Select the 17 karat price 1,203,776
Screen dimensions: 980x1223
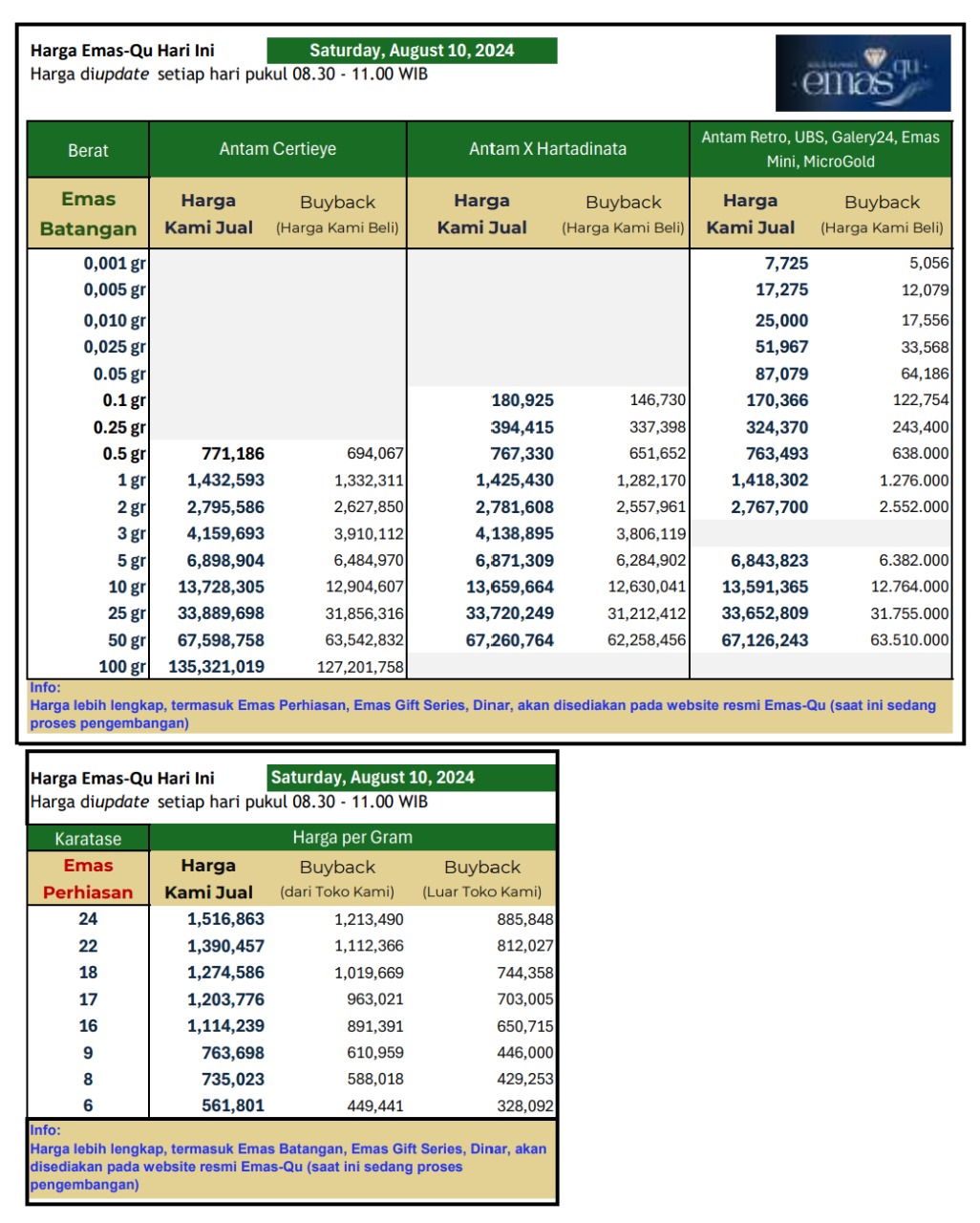pyautogui.click(x=225, y=999)
